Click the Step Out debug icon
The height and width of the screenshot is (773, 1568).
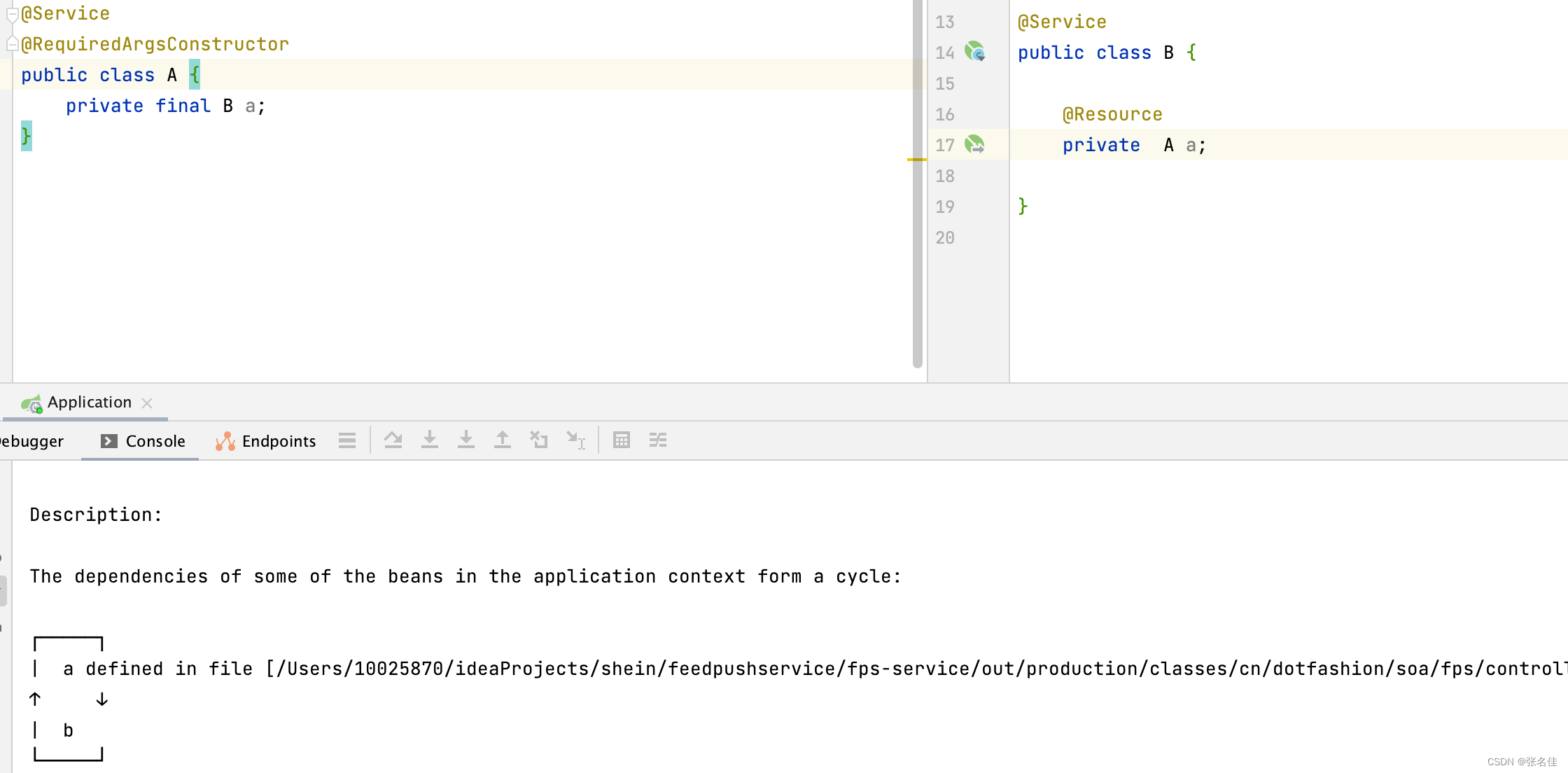(x=503, y=440)
